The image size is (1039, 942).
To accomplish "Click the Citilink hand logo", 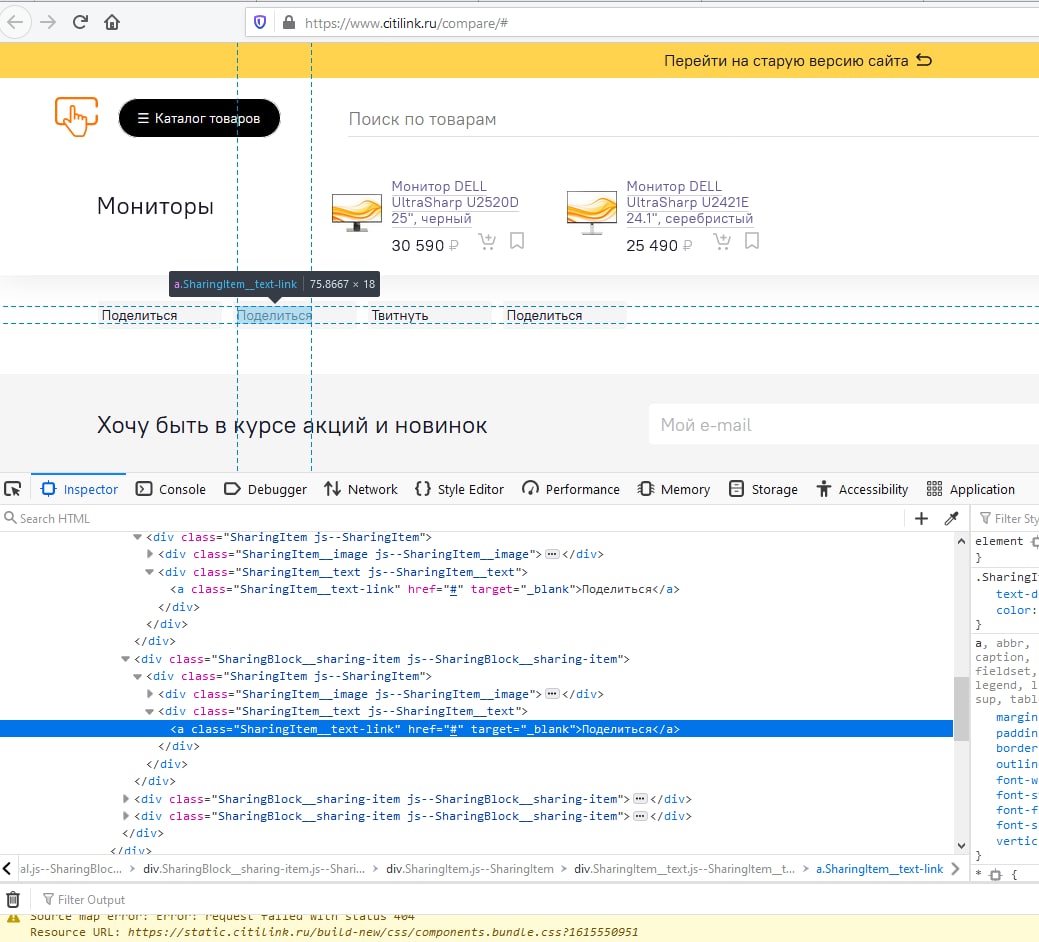I will (x=76, y=117).
